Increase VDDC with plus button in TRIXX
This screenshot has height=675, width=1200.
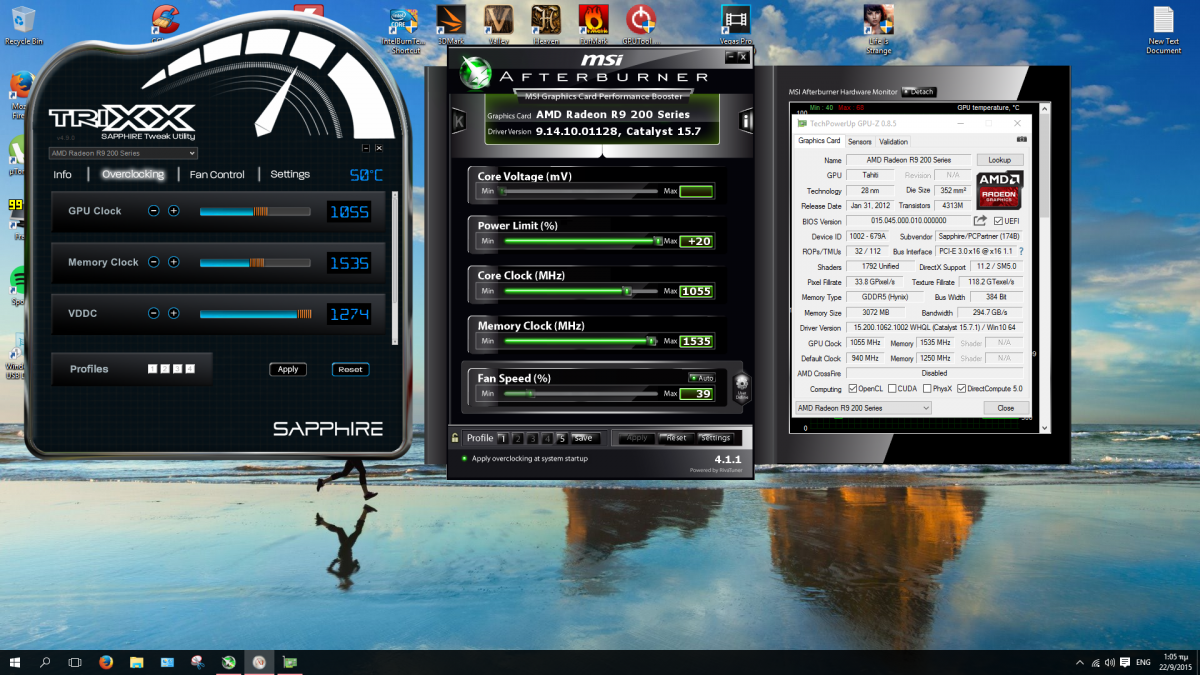[x=174, y=313]
